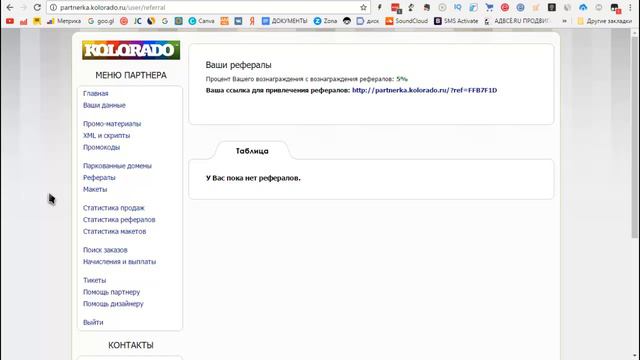
Task: Click the play-circle extension icon
Action: click(442, 7)
